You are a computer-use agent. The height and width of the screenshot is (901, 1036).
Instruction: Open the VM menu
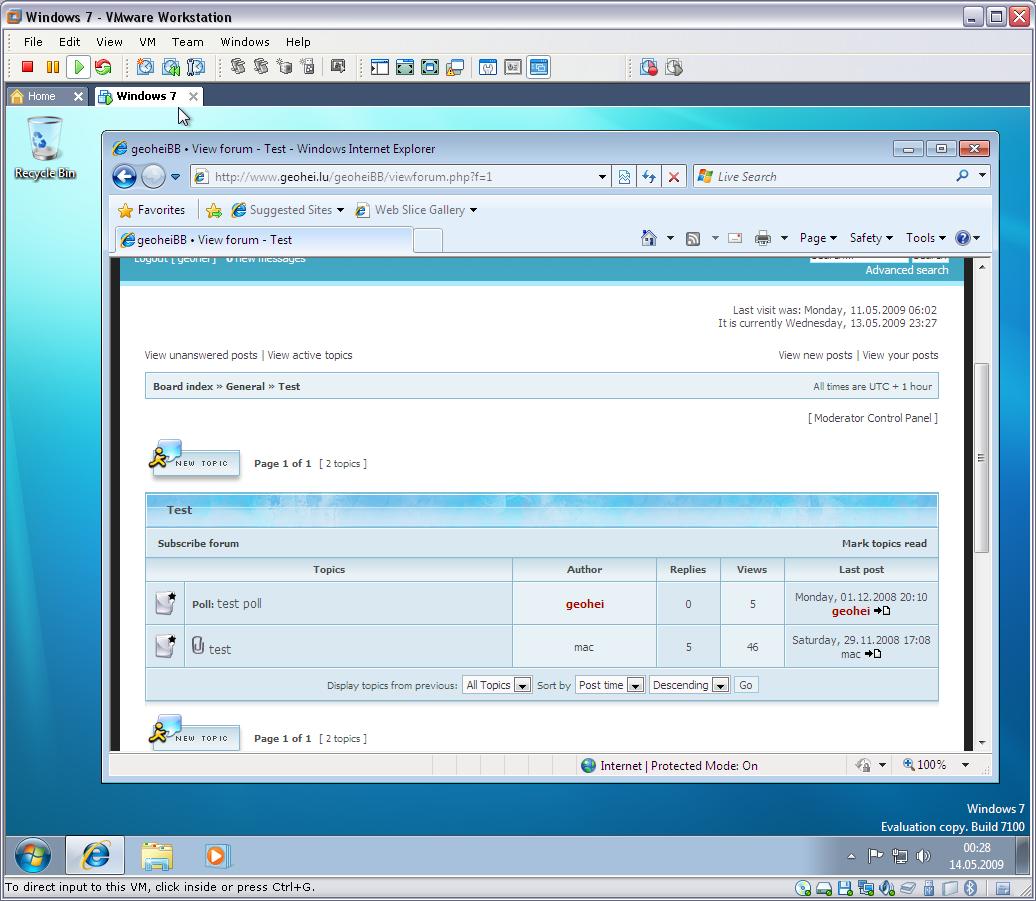pyautogui.click(x=147, y=42)
